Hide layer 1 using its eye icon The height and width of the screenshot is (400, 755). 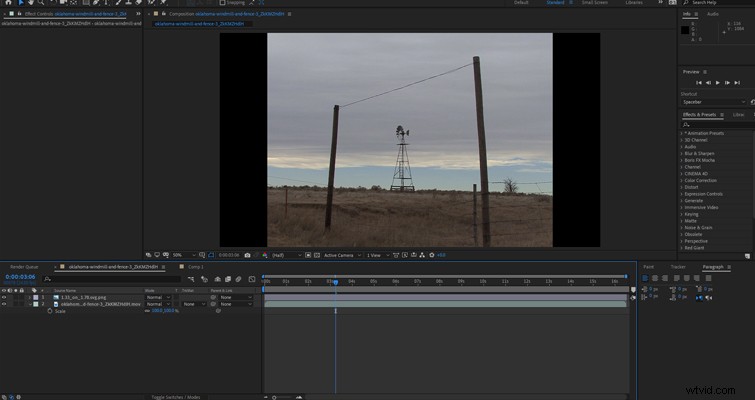4,297
